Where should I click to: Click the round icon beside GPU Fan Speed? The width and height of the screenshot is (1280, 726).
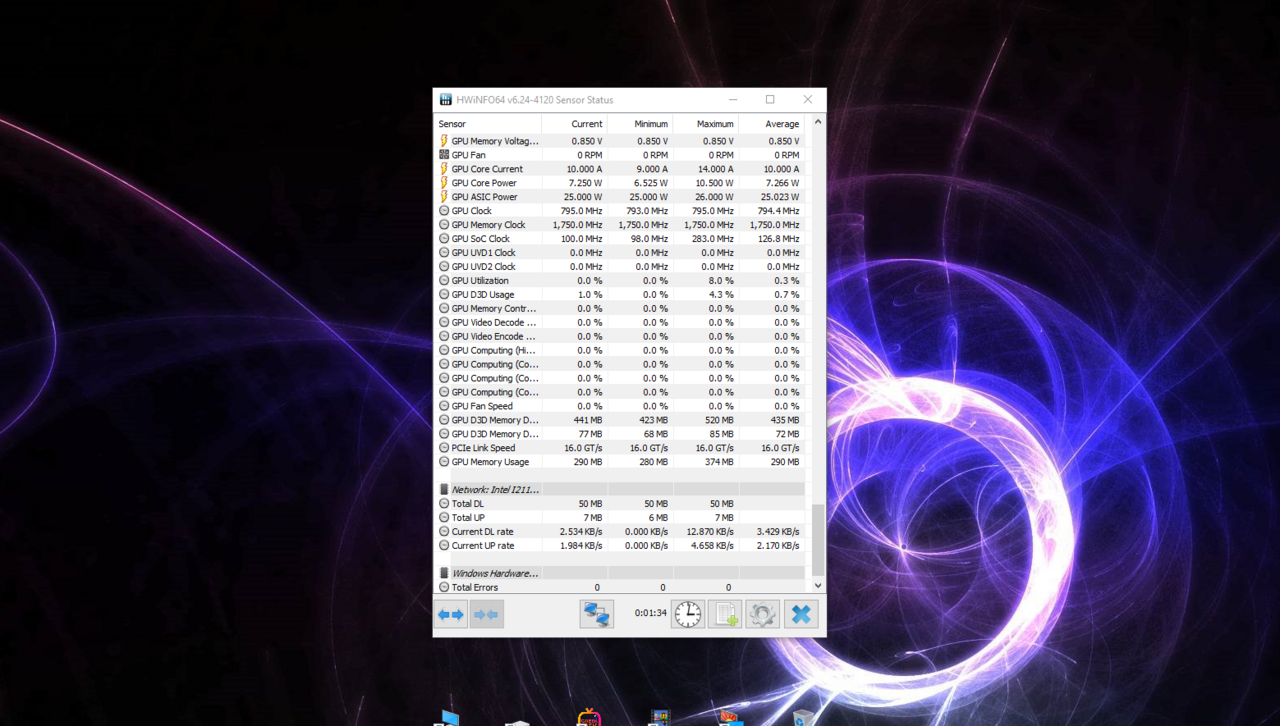tap(444, 406)
